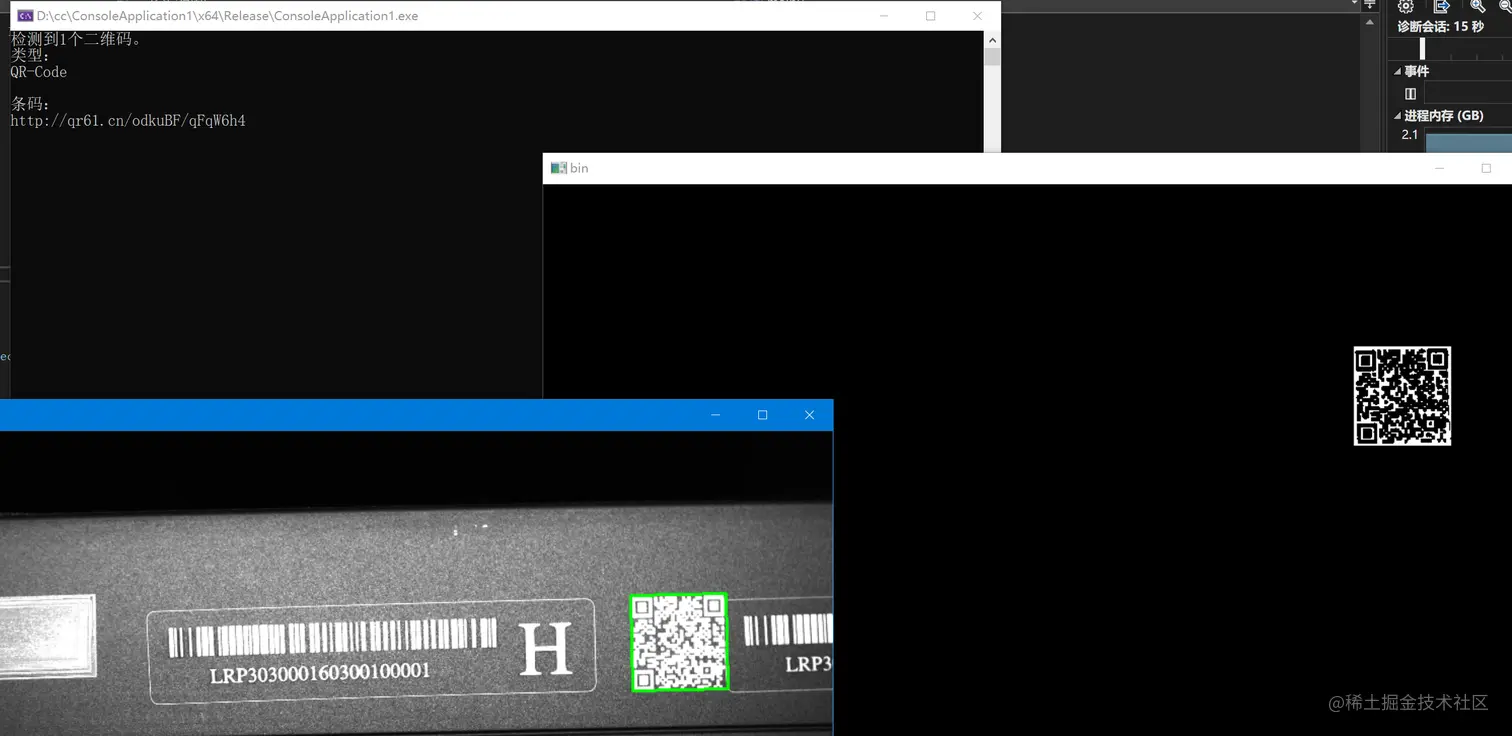This screenshot has height=736, width=1512.
Task: Click the binarized QR code in bin window
Action: coord(1402,396)
